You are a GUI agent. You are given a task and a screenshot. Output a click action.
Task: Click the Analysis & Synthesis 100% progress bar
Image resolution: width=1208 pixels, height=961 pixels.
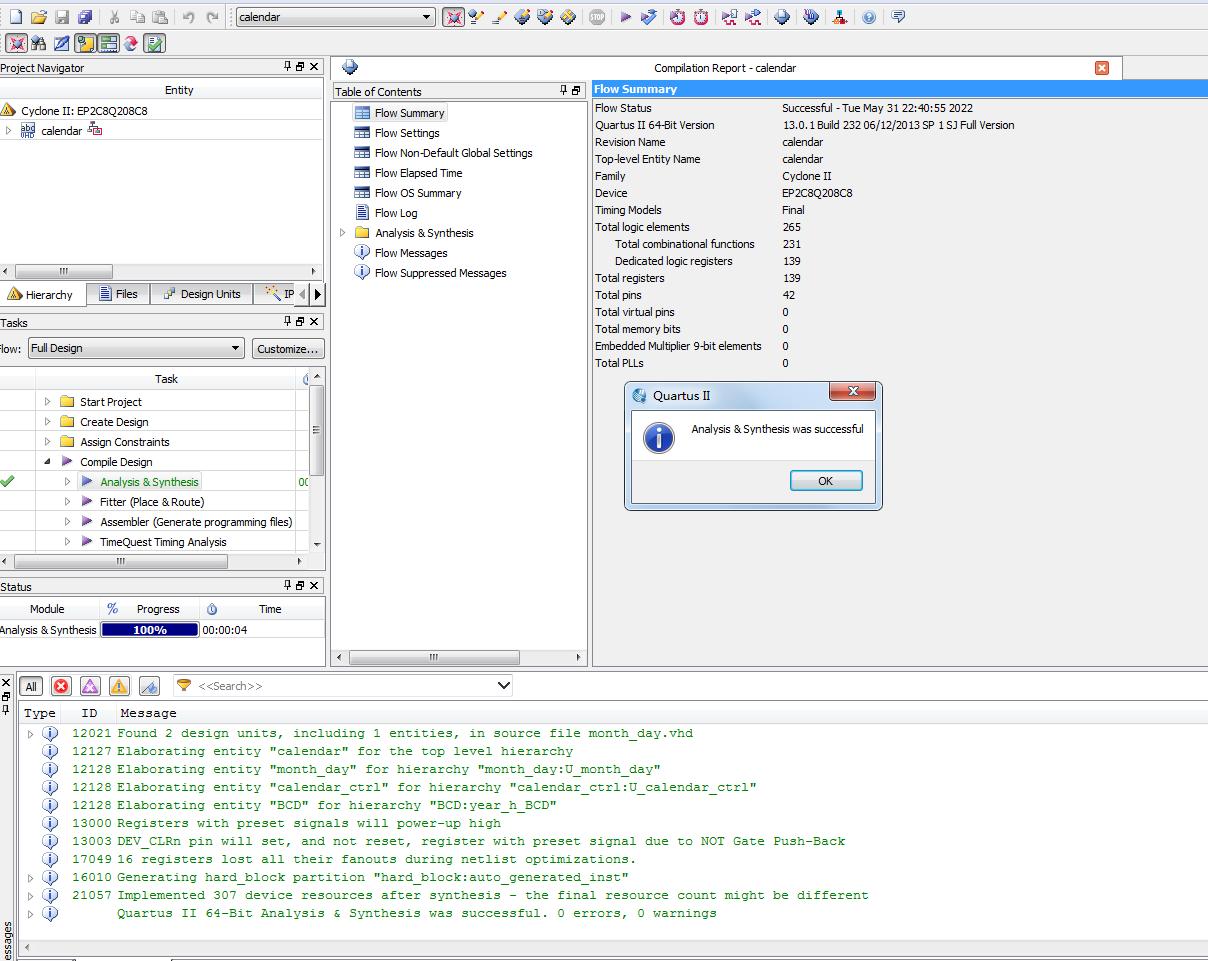149,630
